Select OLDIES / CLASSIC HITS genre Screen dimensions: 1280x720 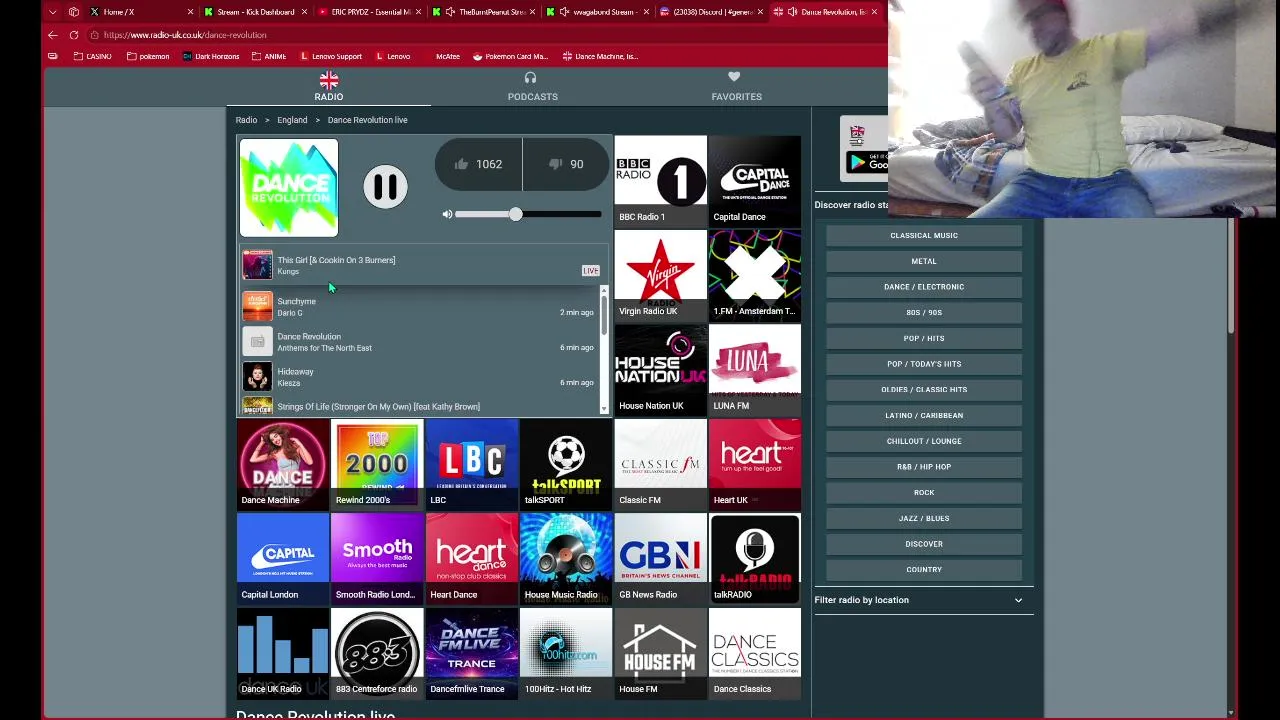(924, 389)
